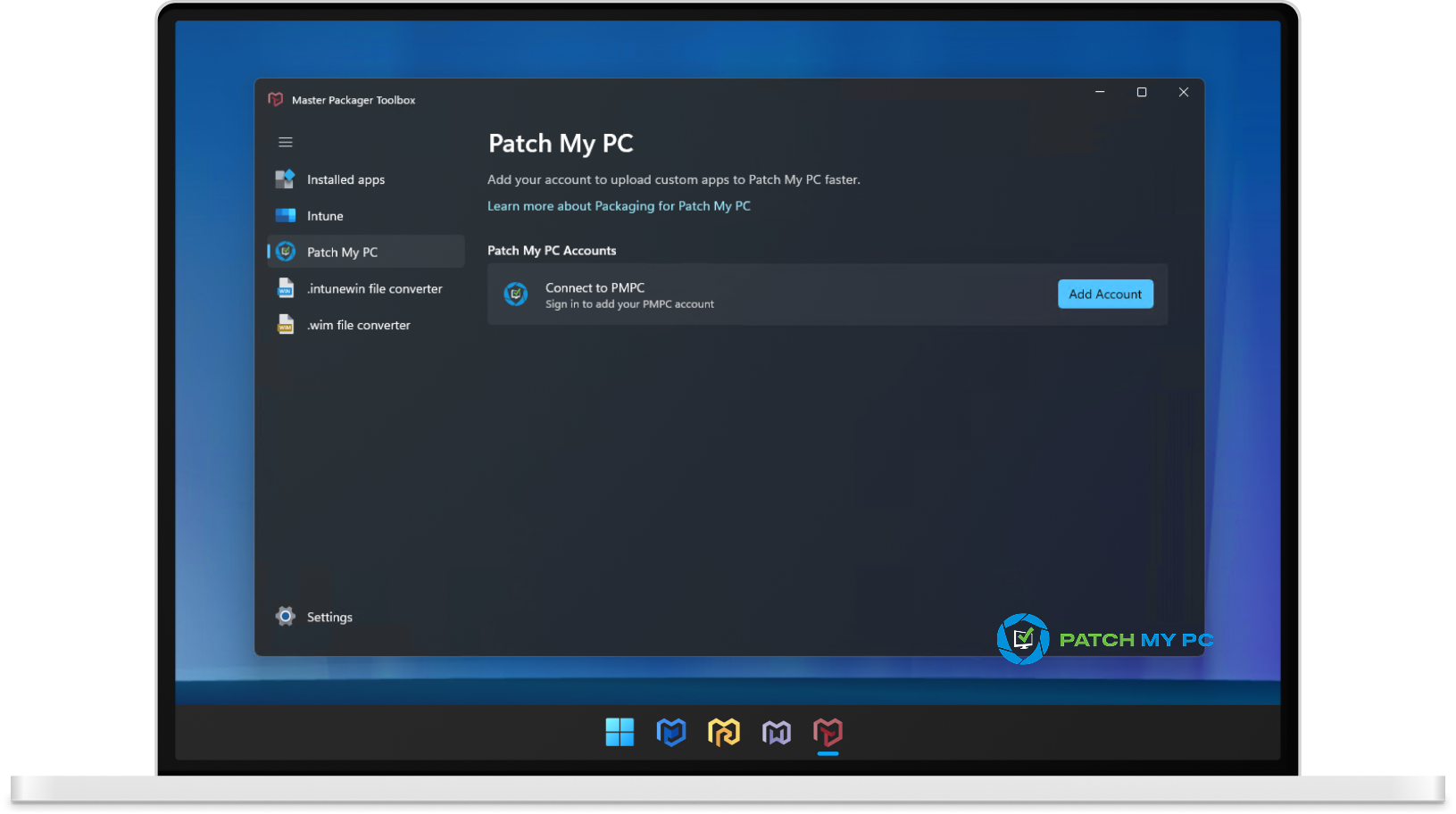This screenshot has width=1456, height=814.
Task: Select Patch My PC in the sidebar
Action: 342,253
